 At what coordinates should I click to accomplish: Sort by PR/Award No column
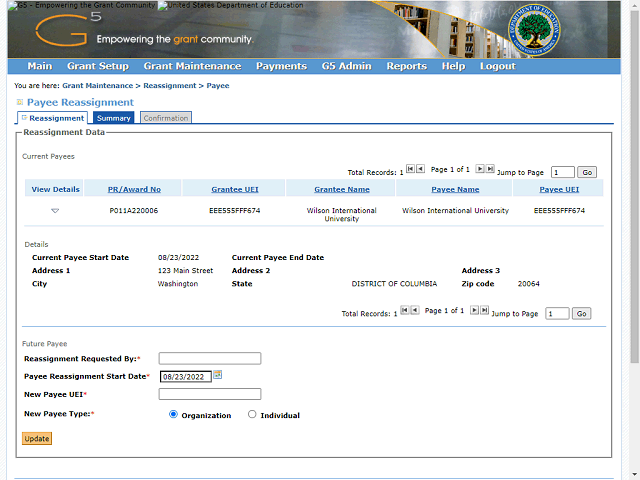click(134, 189)
